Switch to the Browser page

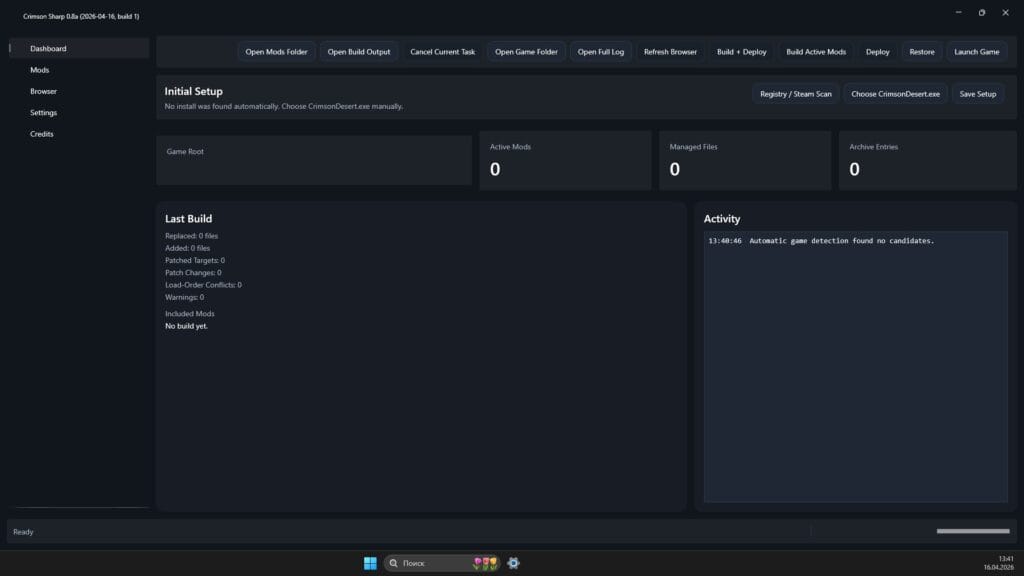79,91
